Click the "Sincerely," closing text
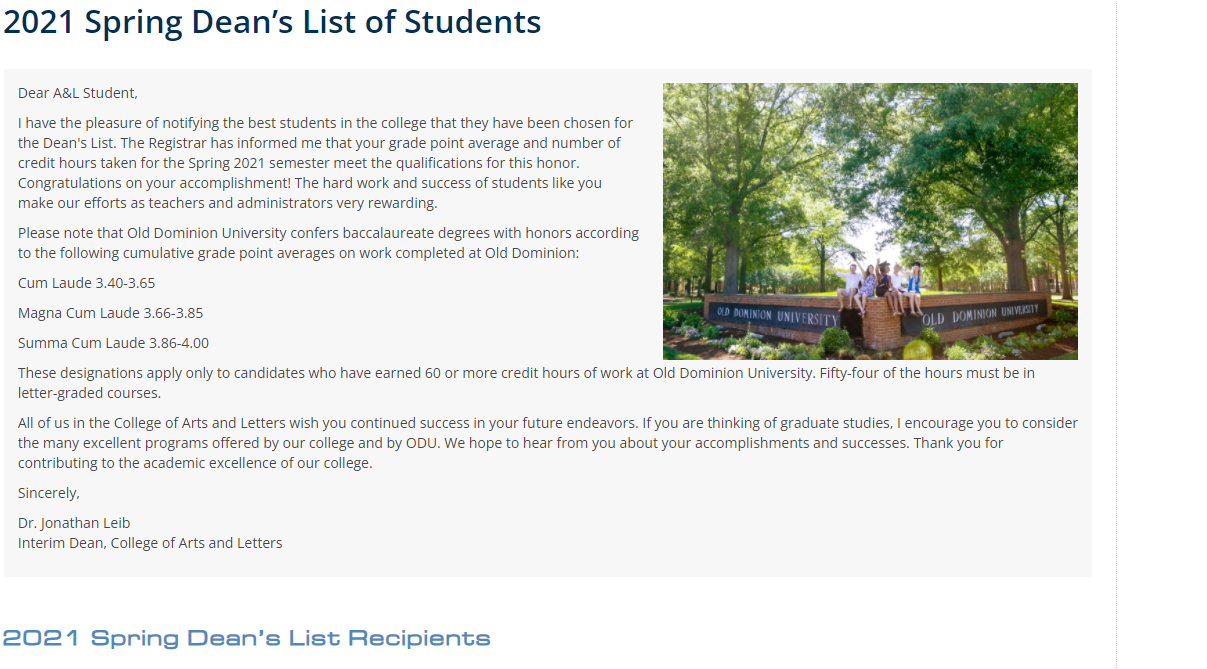 [49, 493]
